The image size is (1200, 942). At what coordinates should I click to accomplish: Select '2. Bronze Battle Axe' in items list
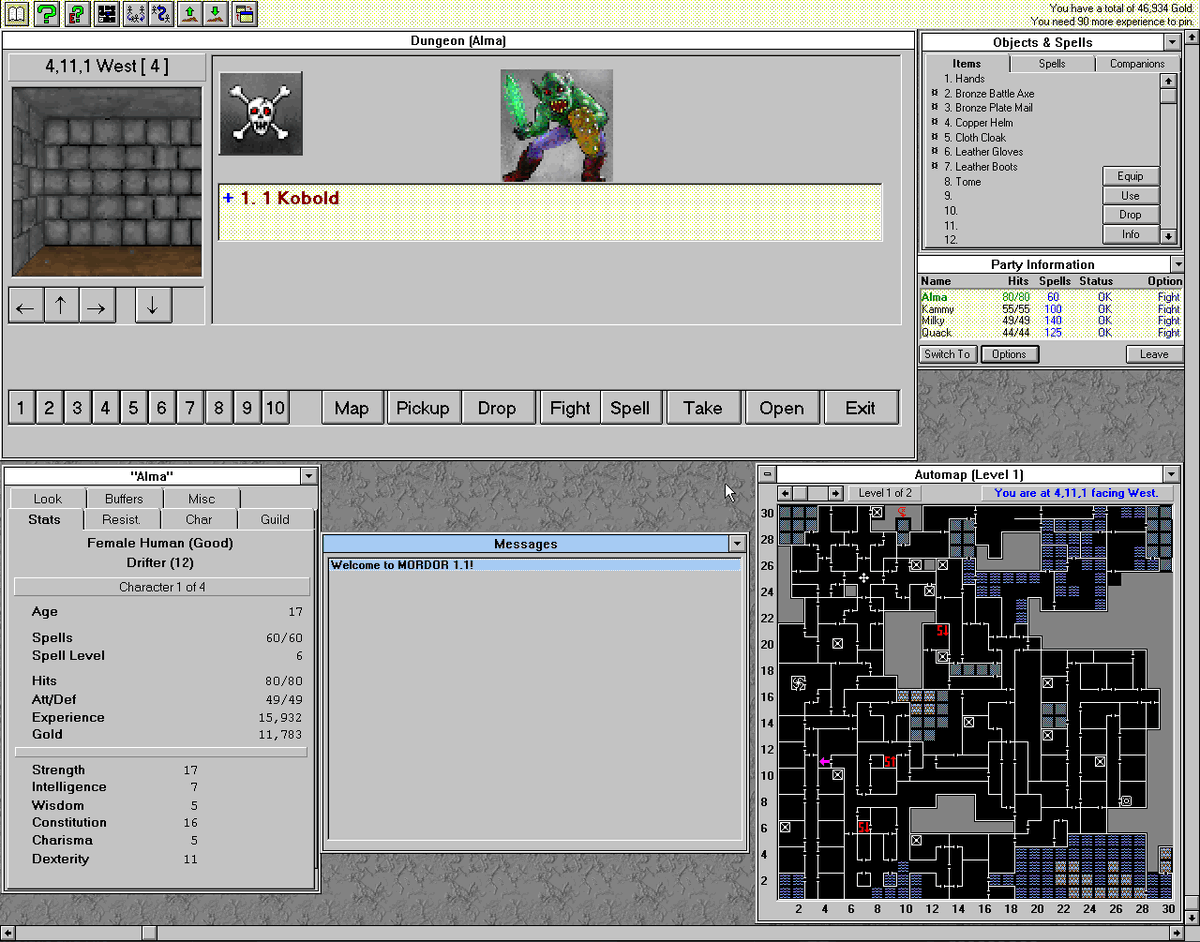click(x=989, y=93)
